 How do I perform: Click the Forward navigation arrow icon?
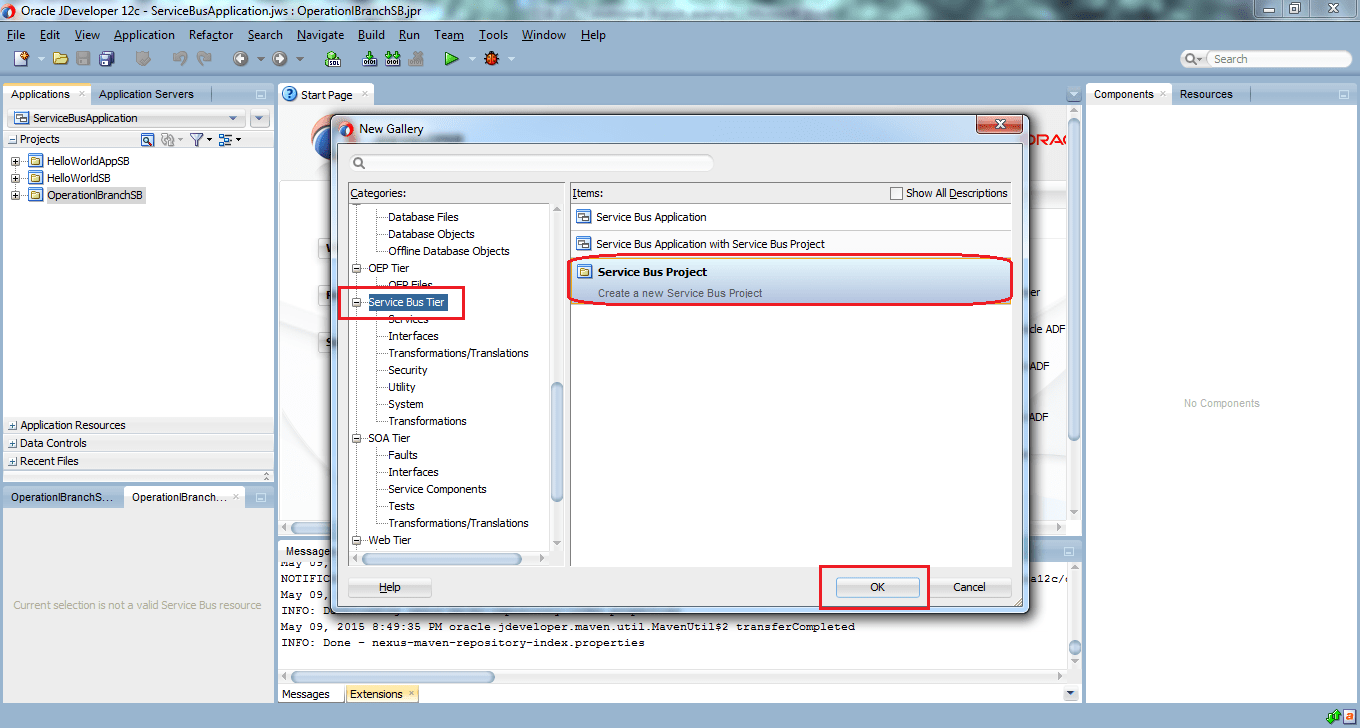(x=278, y=58)
